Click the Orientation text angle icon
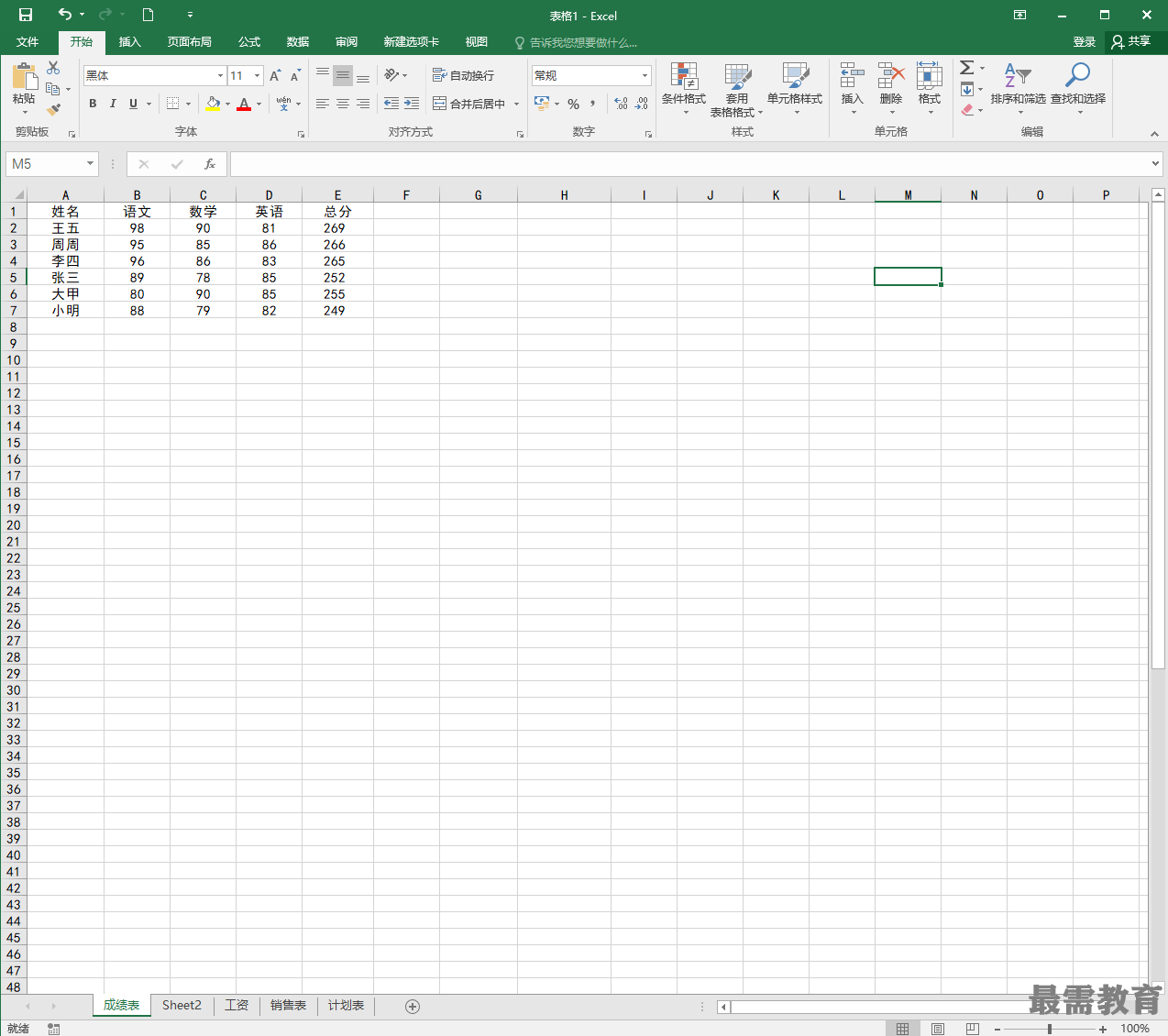1168x1036 pixels. coord(391,75)
